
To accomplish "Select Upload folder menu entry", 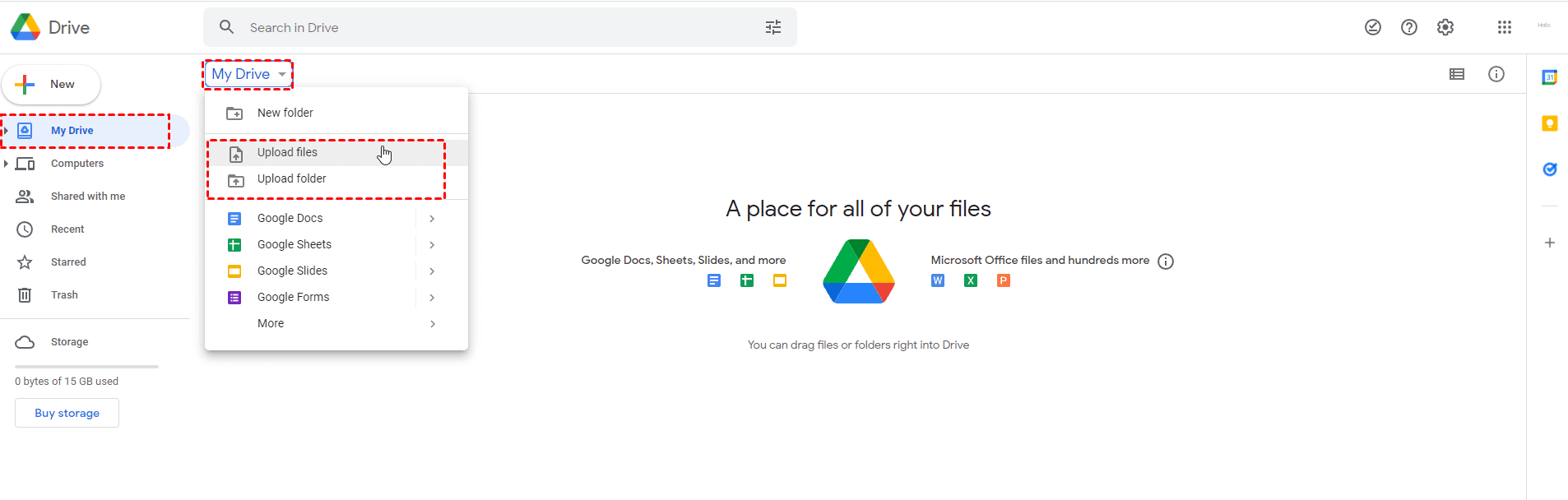I will point(336,178).
